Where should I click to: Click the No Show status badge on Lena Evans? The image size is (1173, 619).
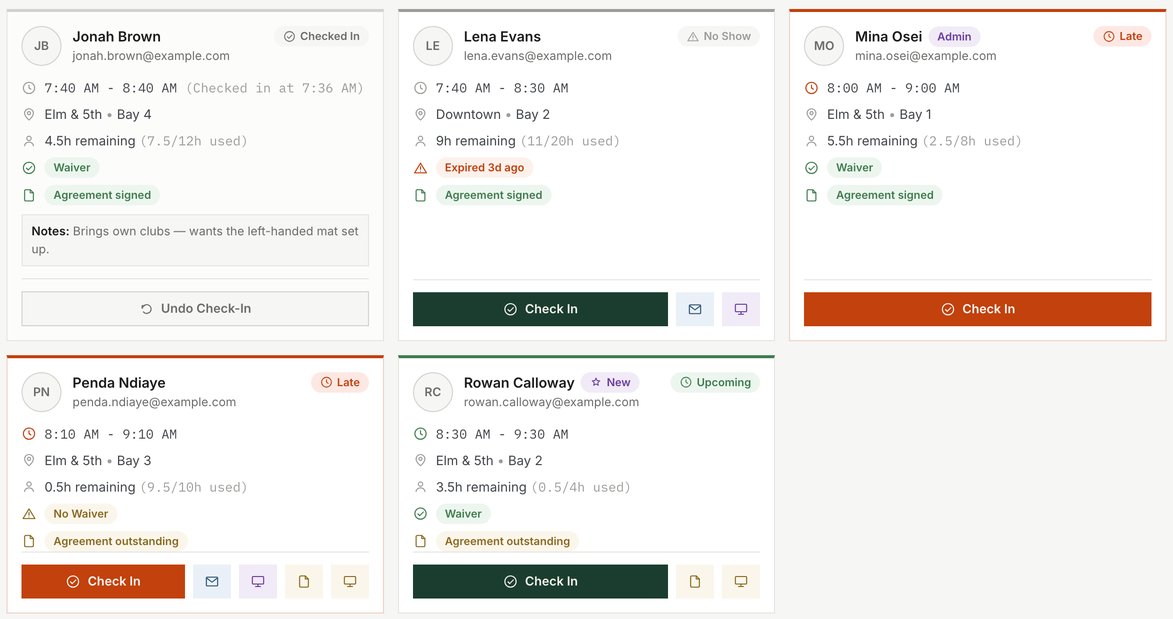click(x=719, y=36)
